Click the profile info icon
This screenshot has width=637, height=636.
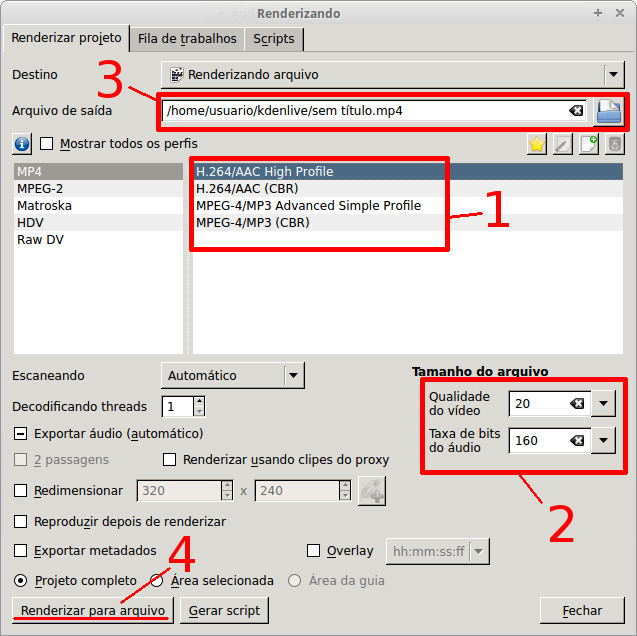tap(23, 144)
